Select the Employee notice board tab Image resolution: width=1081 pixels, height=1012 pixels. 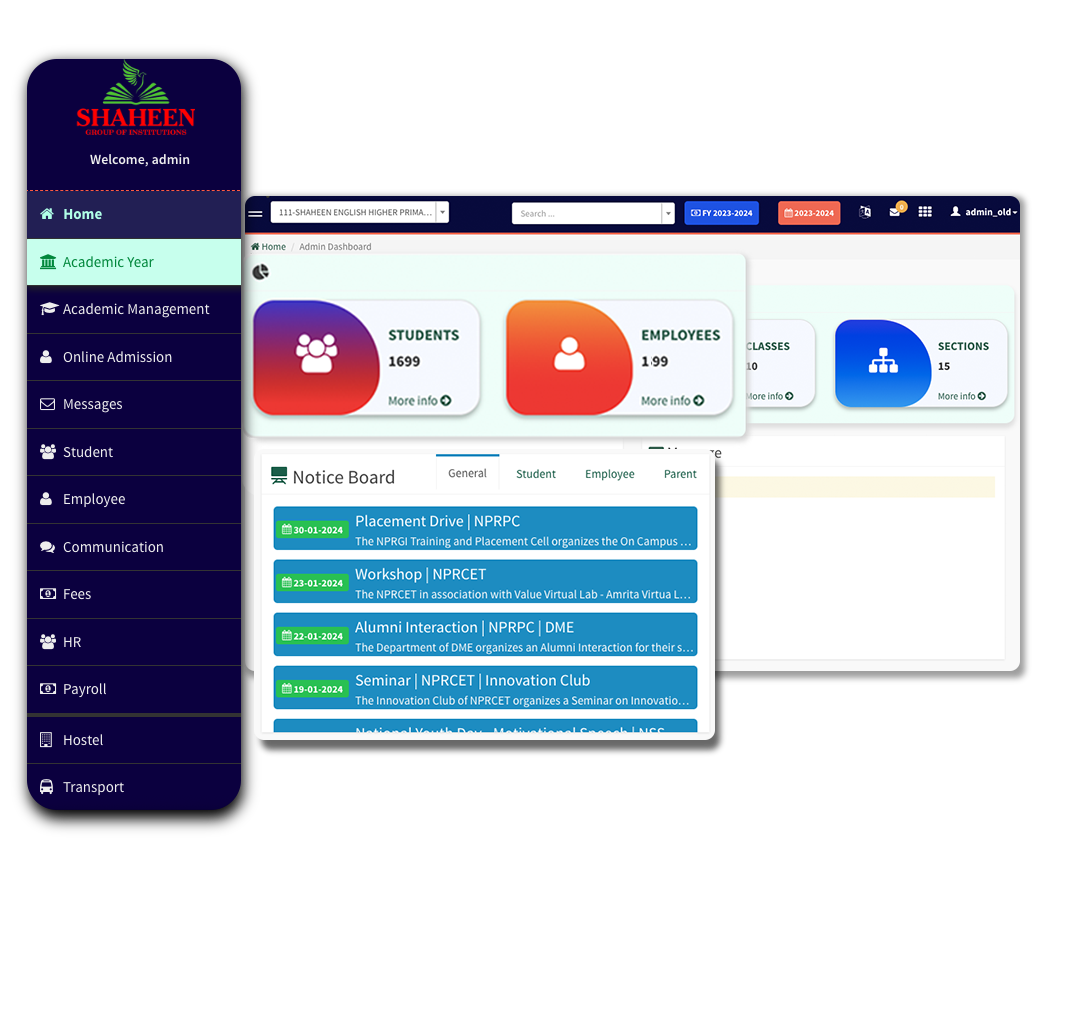(x=609, y=474)
